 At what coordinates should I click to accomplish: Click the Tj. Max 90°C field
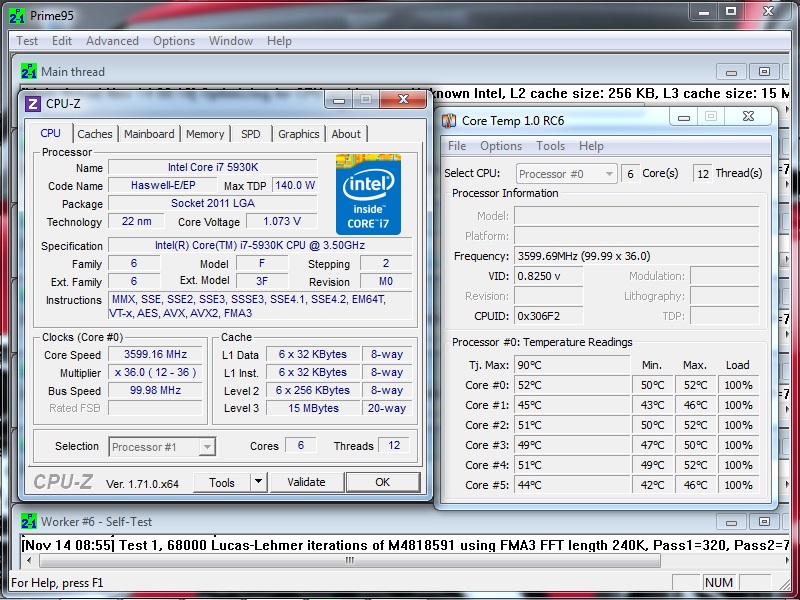pyautogui.click(x=571, y=365)
